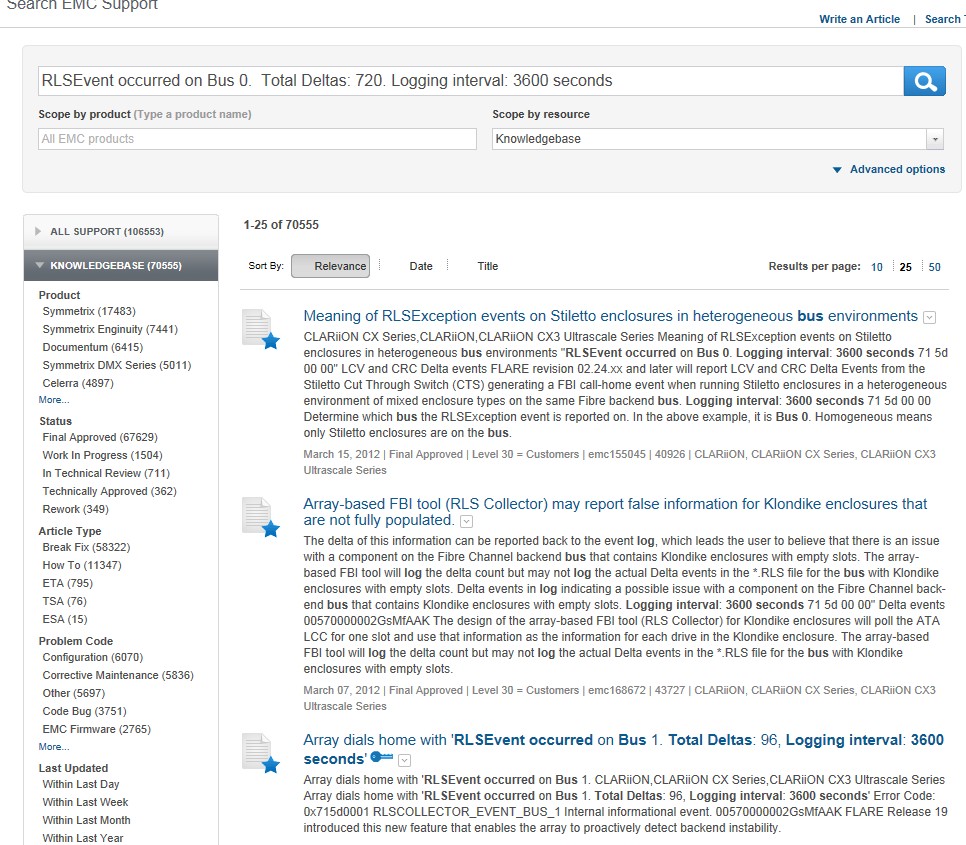This screenshot has width=966, height=845.
Task: Filter problem code Configuration (6070)
Action: pyautogui.click(x=92, y=657)
